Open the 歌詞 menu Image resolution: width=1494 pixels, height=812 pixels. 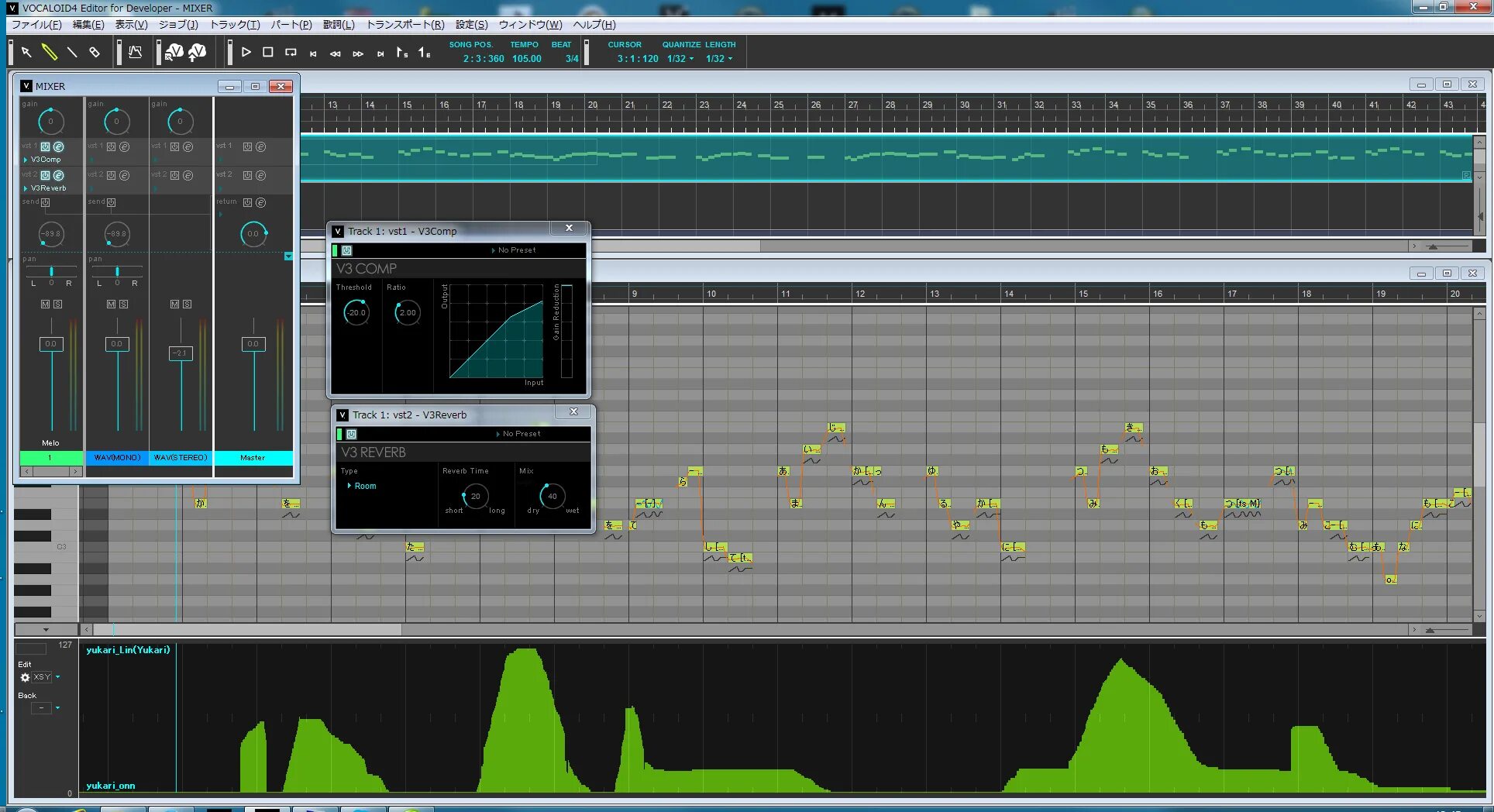pyautogui.click(x=337, y=24)
